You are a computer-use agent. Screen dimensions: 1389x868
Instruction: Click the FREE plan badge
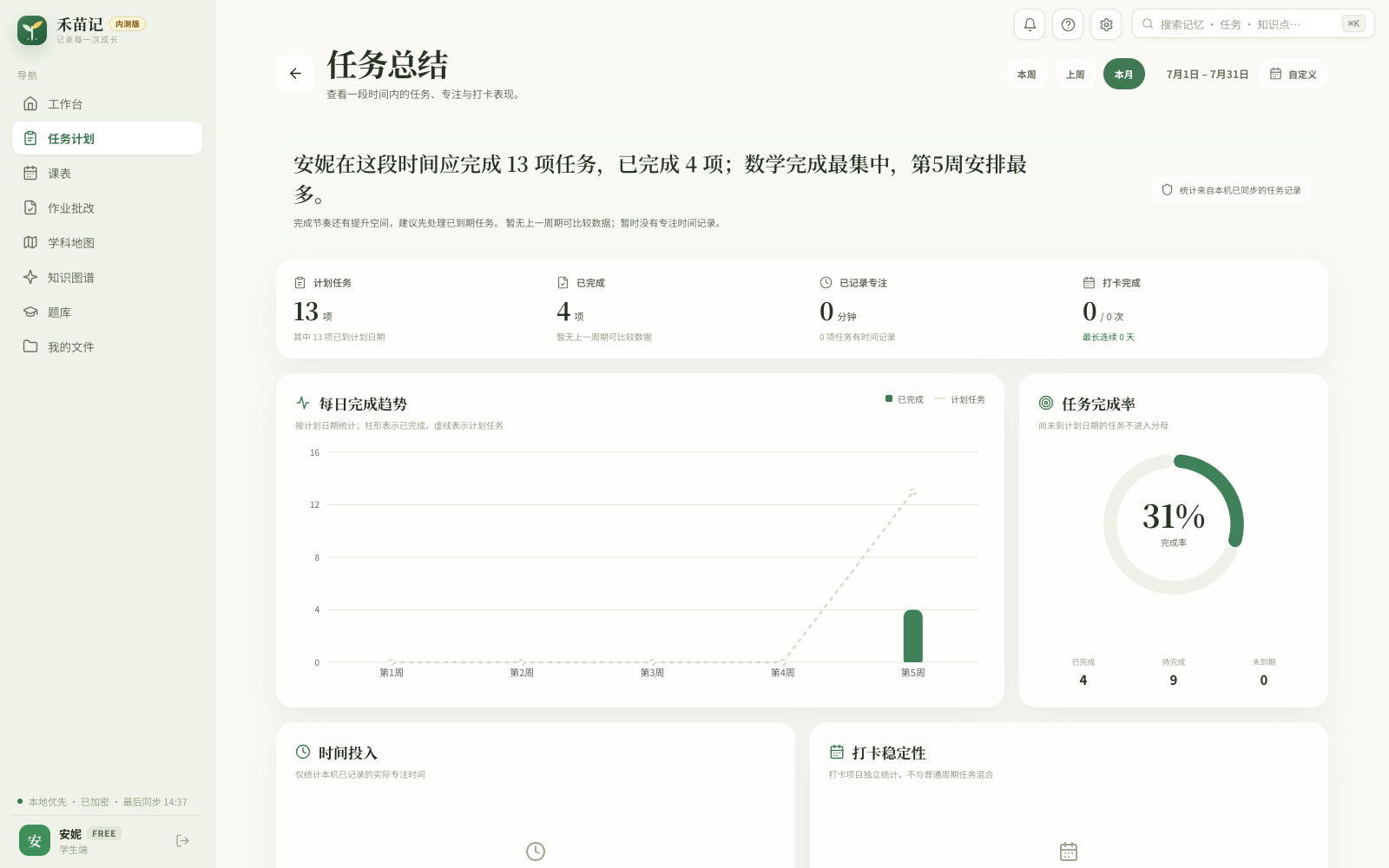tap(104, 833)
